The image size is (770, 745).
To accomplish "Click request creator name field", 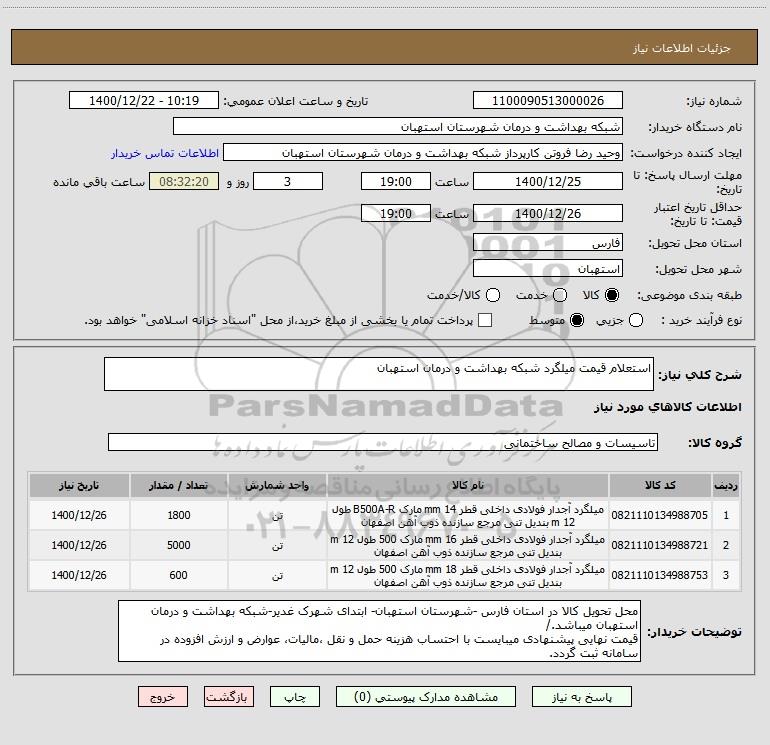I will [423, 153].
